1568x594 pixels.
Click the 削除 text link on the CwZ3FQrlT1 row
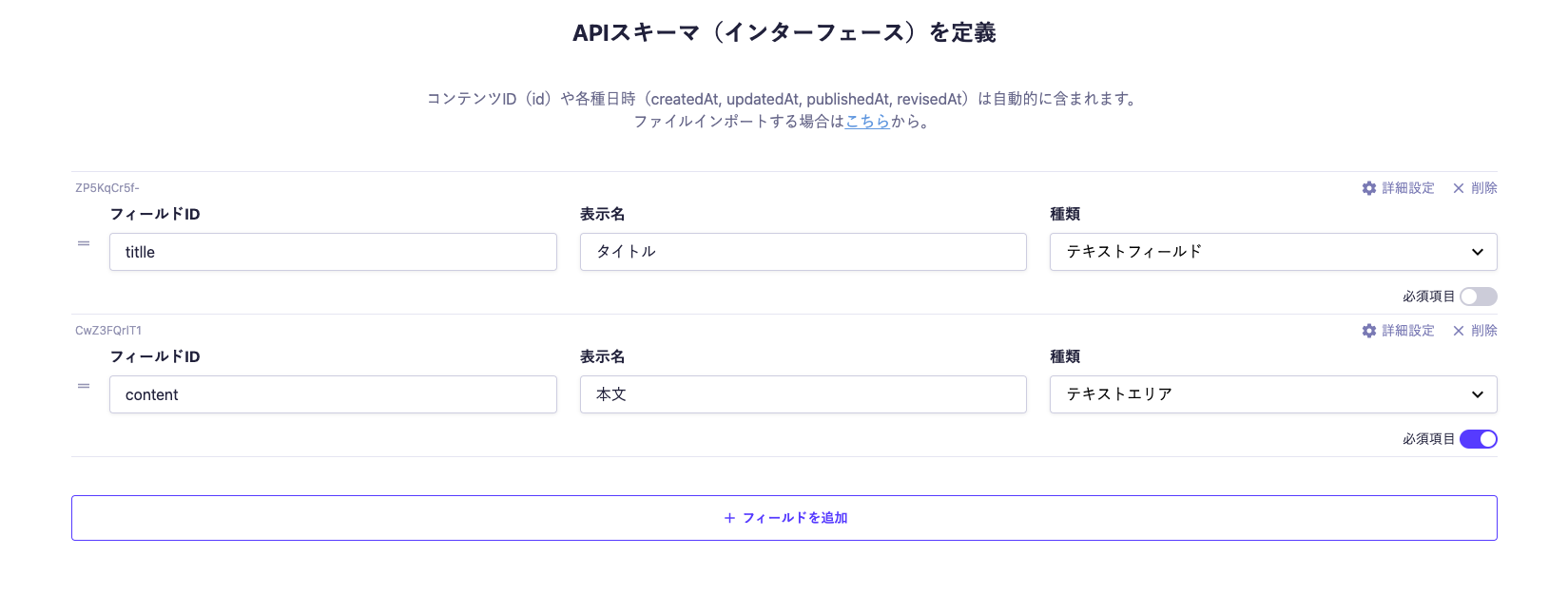click(1481, 331)
